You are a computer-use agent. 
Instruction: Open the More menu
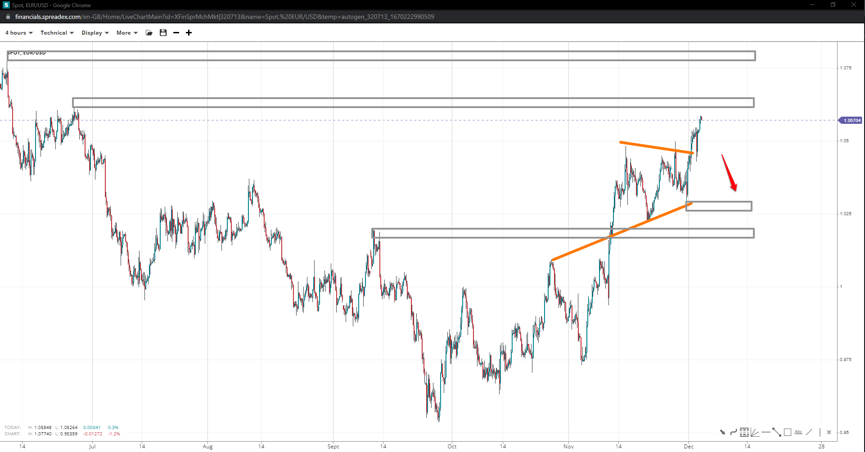coord(126,33)
